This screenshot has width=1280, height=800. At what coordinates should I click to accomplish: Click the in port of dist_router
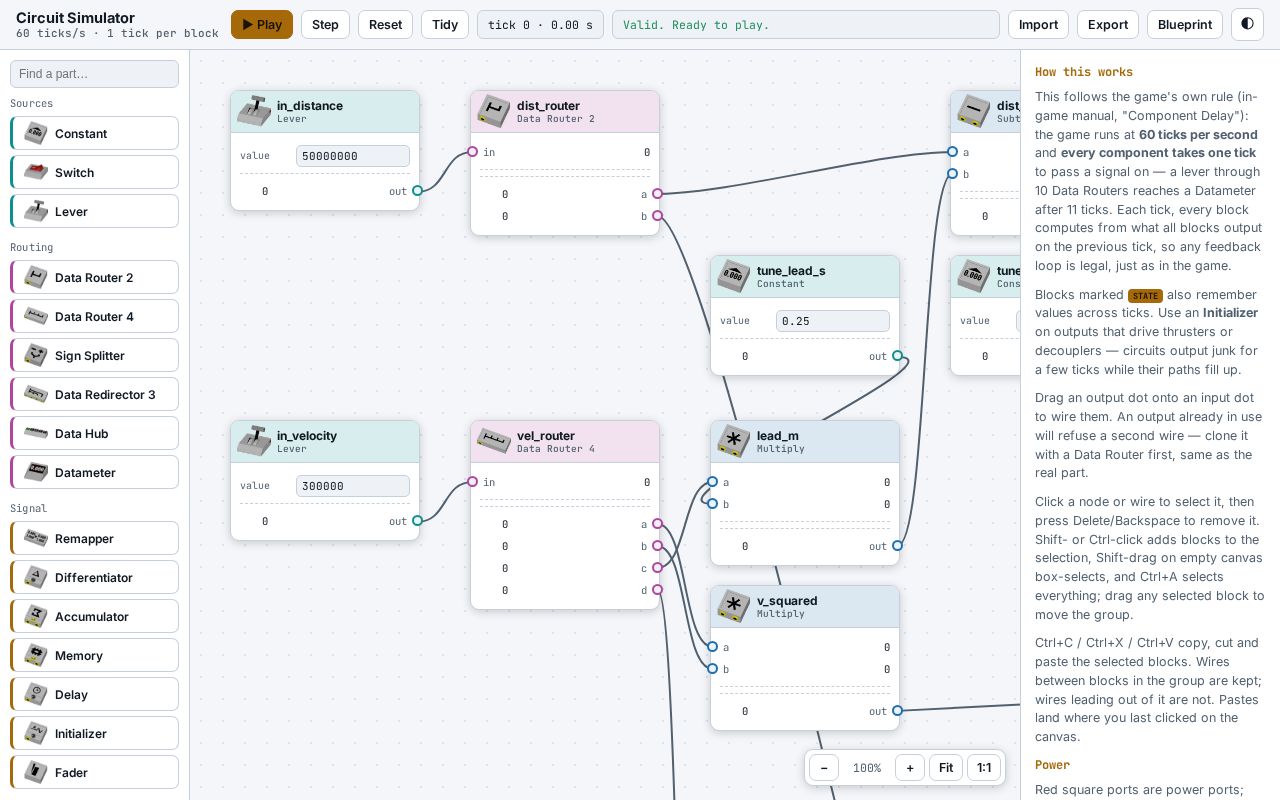pos(472,152)
